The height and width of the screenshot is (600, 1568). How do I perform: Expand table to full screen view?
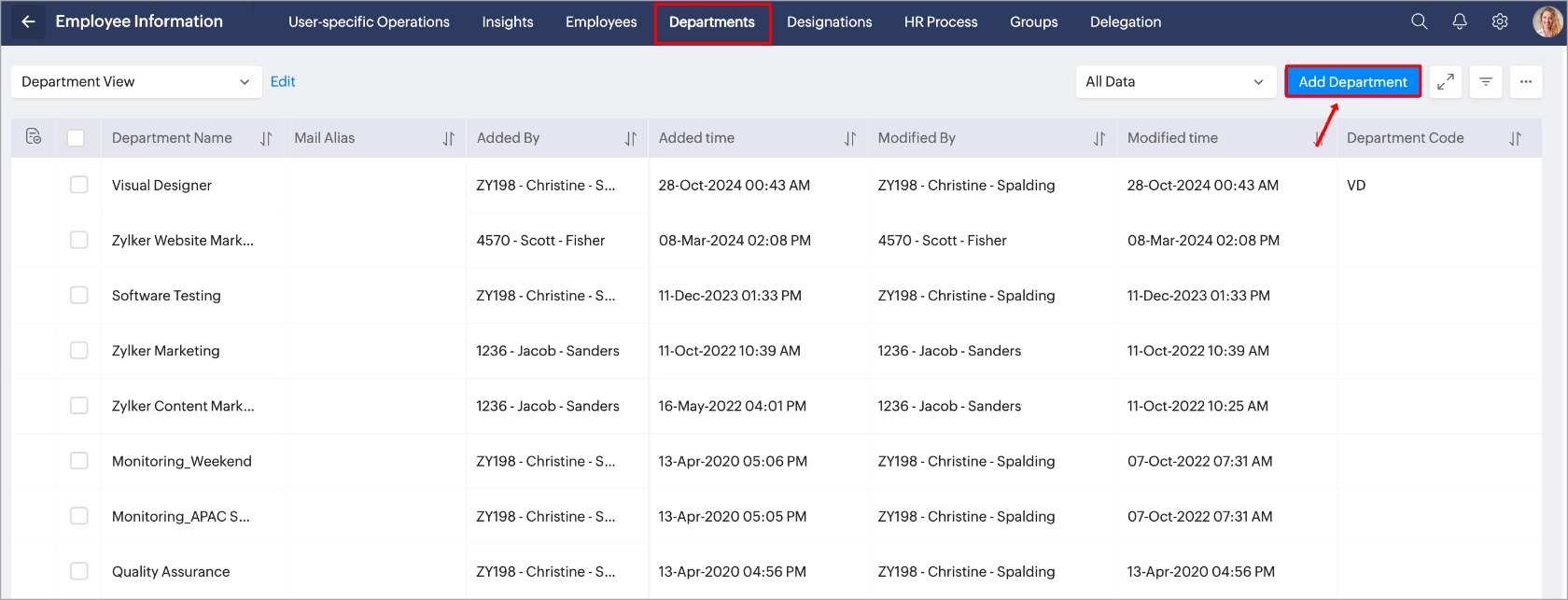1446,82
